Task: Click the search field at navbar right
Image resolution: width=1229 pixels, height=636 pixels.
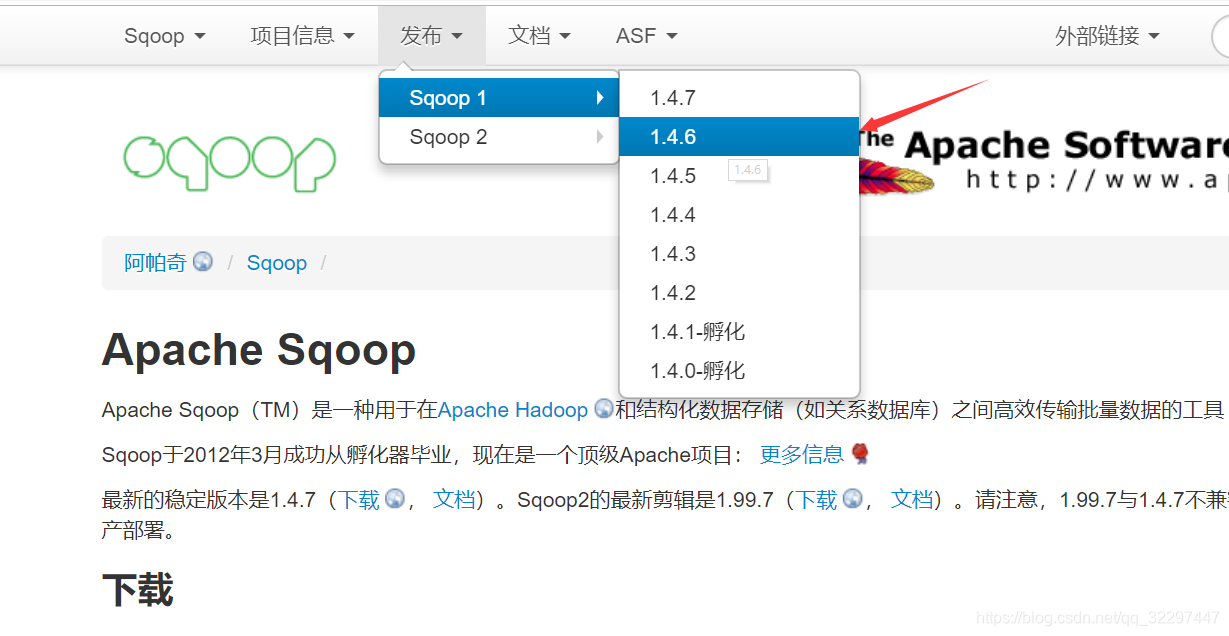Action: (x=1220, y=37)
